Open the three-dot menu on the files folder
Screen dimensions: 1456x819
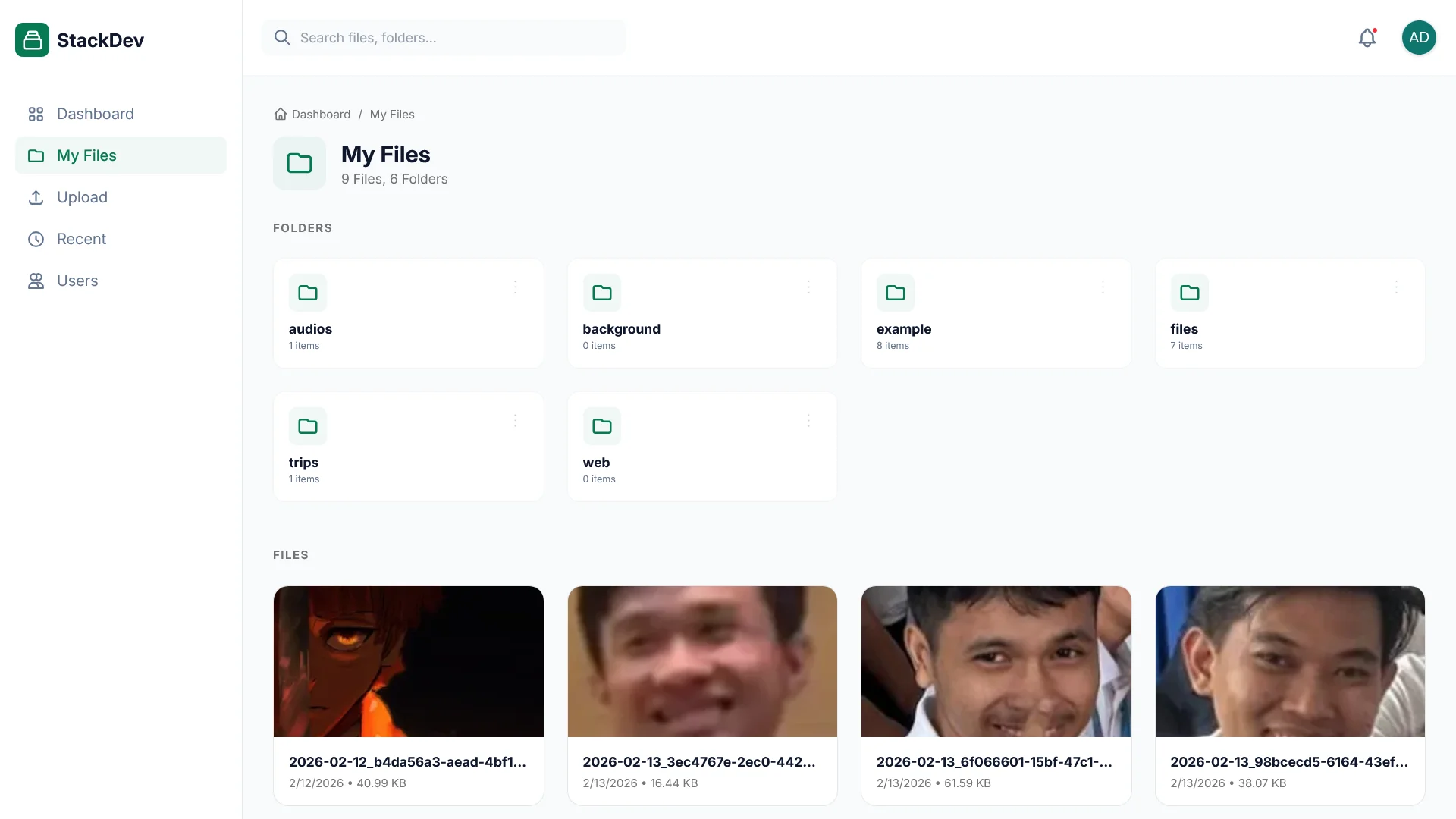coord(1398,287)
